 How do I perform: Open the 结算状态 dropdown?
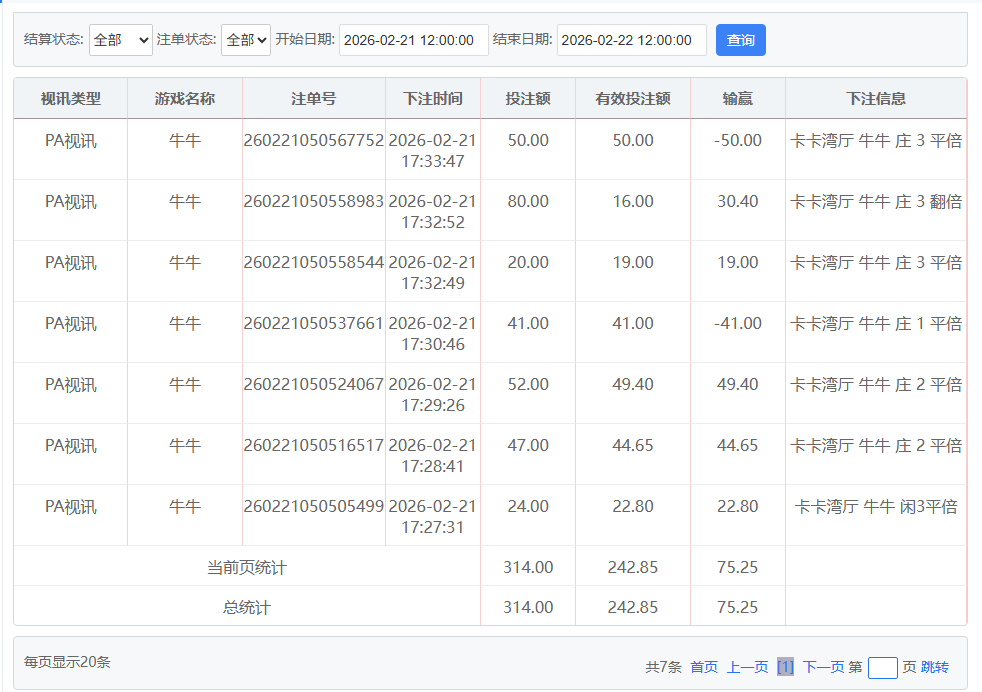(x=120, y=40)
